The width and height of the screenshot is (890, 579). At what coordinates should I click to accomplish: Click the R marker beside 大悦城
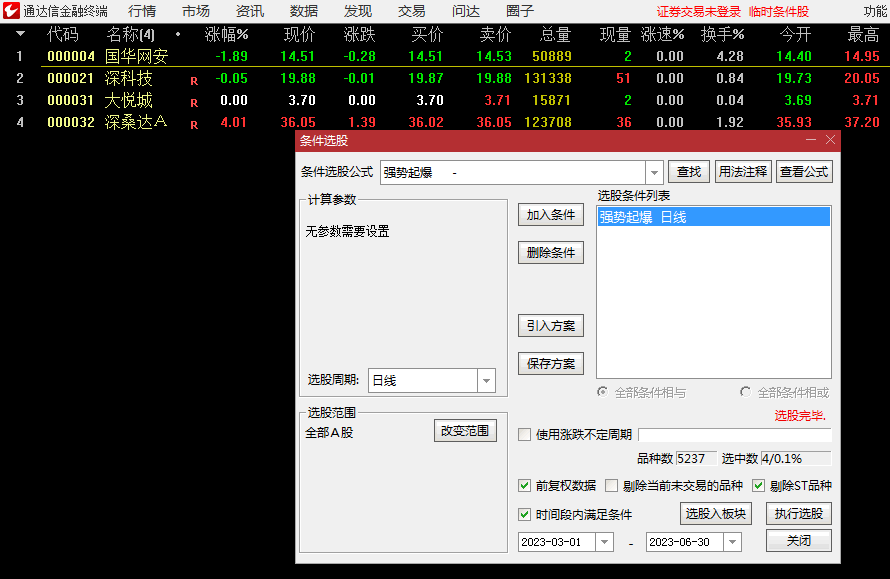pos(194,103)
